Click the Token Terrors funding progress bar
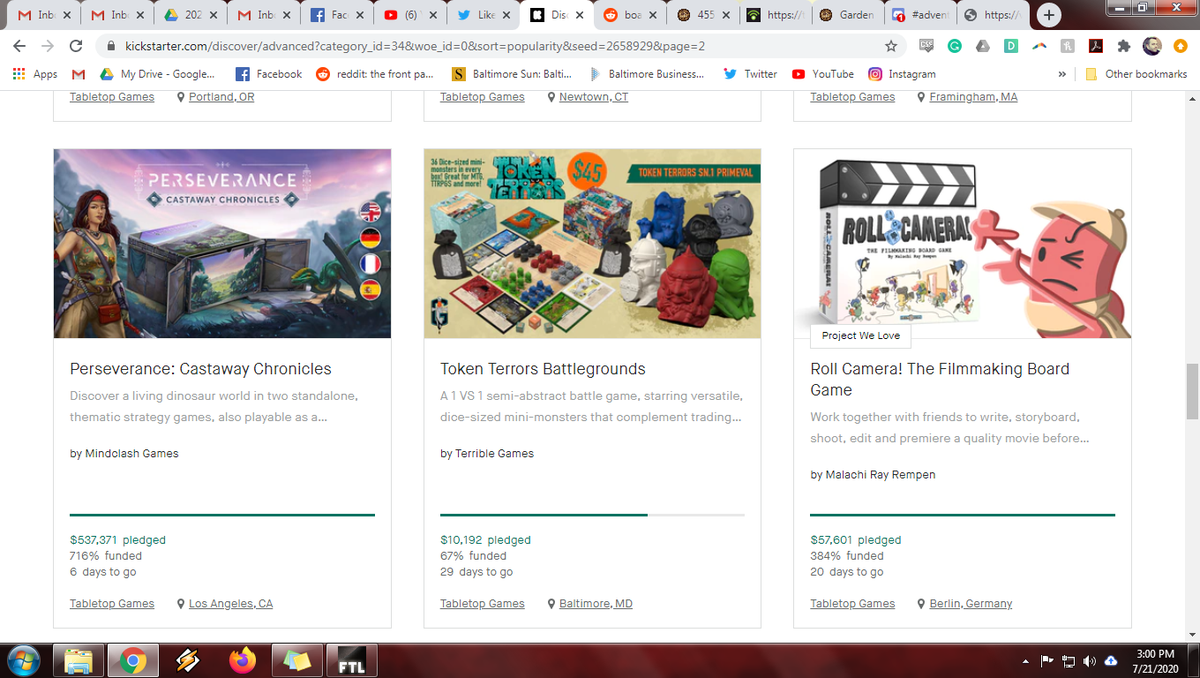This screenshot has height=678, width=1200. 592,515
